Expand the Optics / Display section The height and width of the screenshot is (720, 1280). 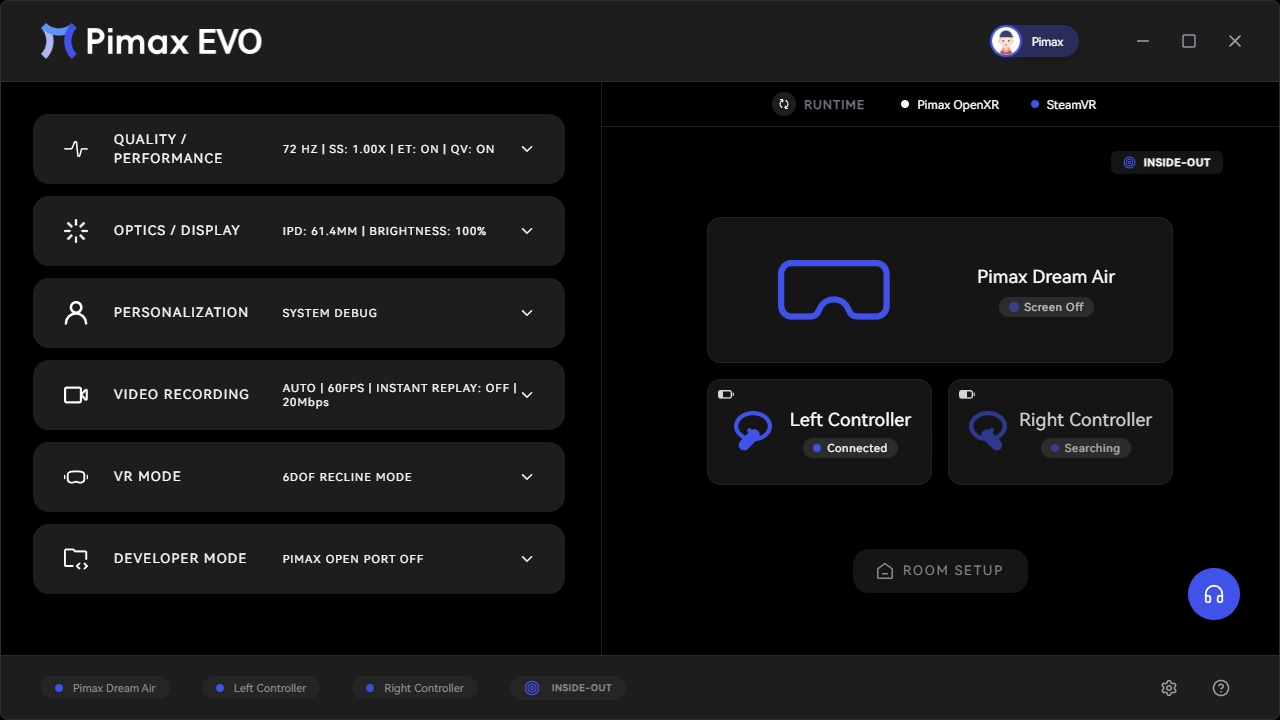tap(527, 231)
